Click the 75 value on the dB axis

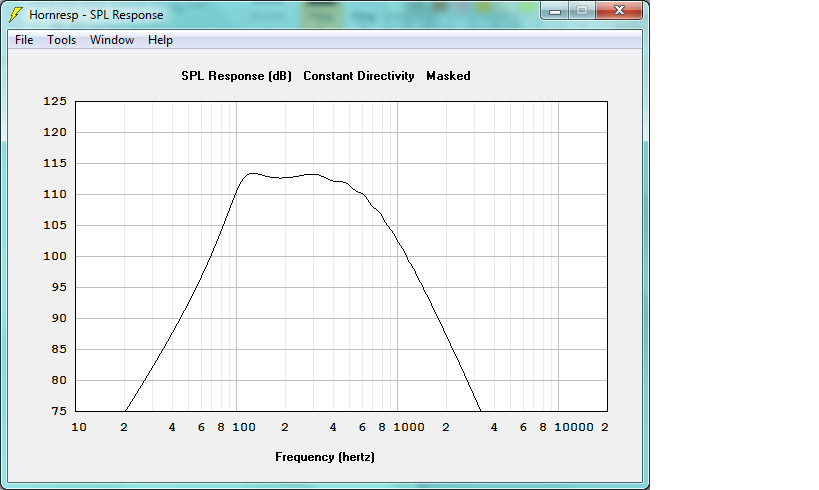pos(59,411)
